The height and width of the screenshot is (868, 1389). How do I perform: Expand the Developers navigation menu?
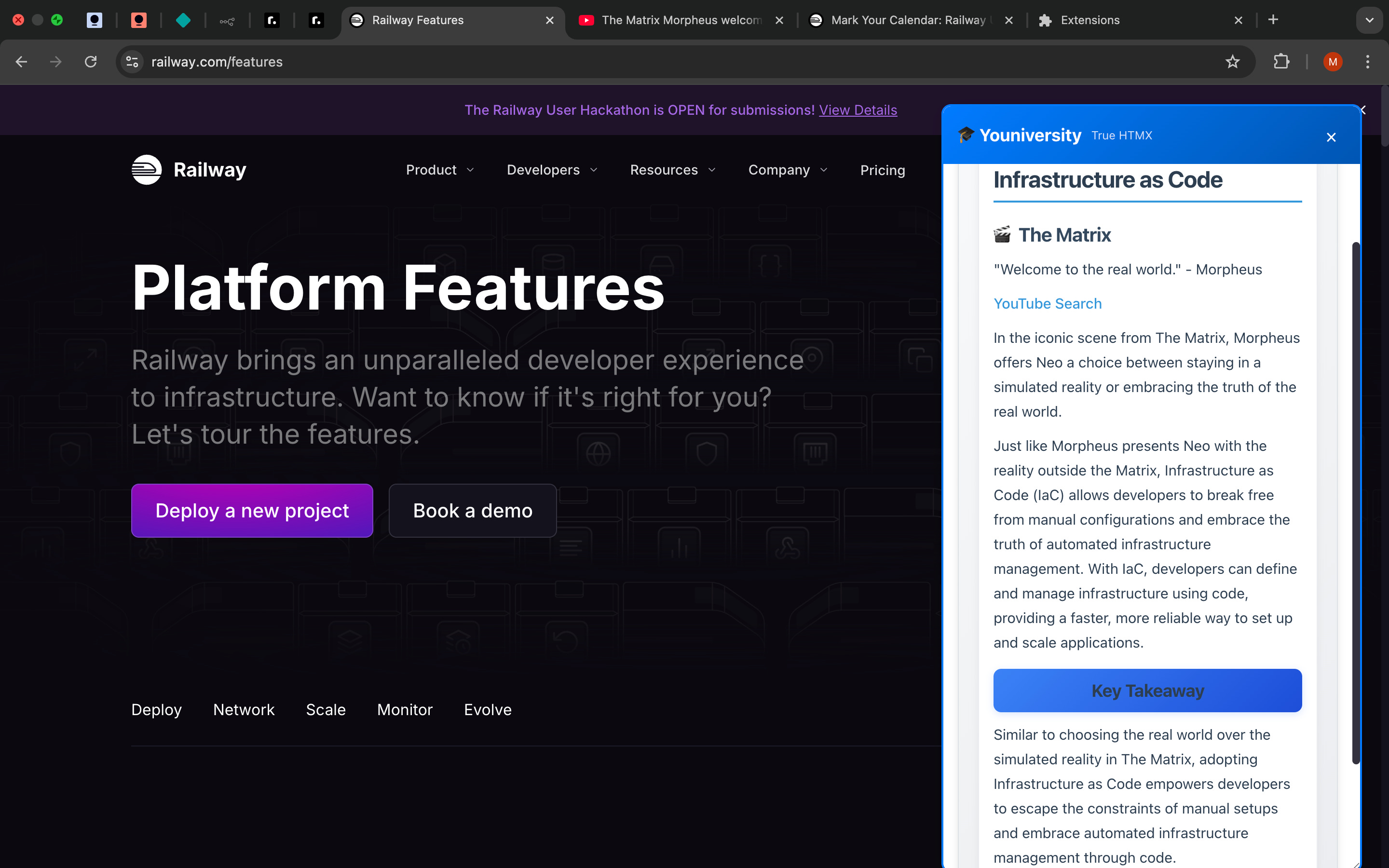[552, 170]
